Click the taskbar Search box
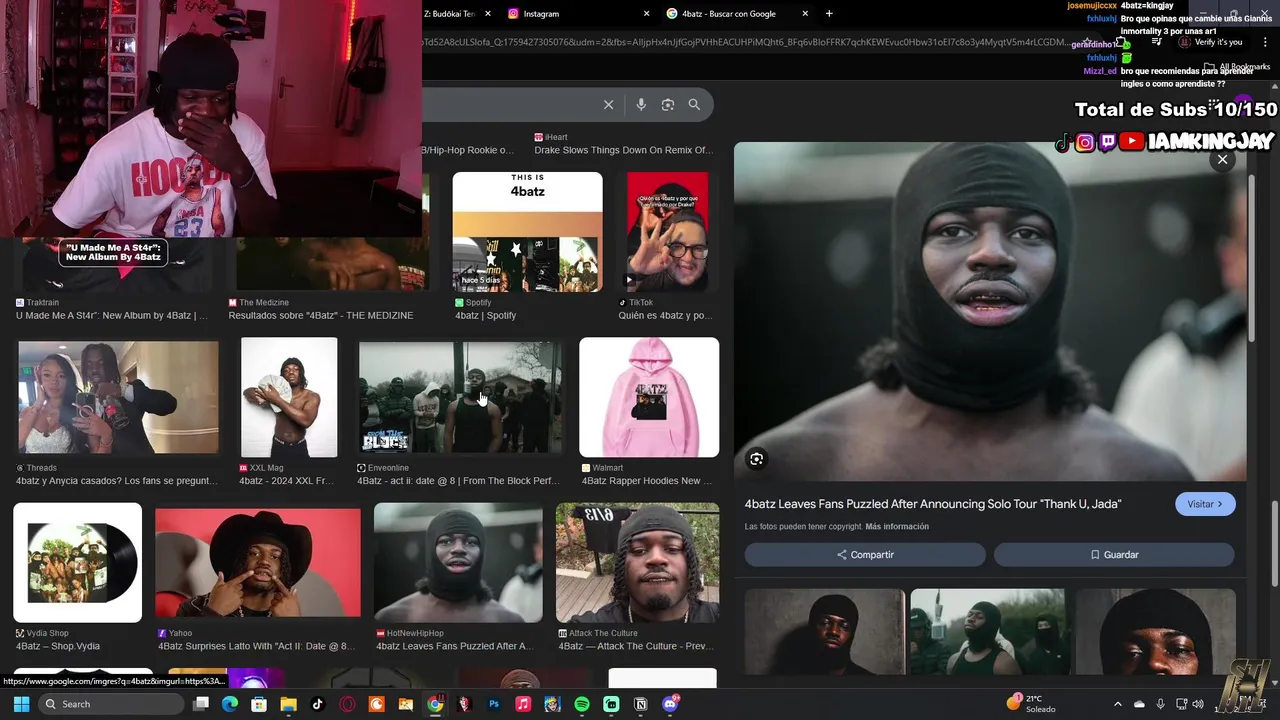 pyautogui.click(x=111, y=704)
